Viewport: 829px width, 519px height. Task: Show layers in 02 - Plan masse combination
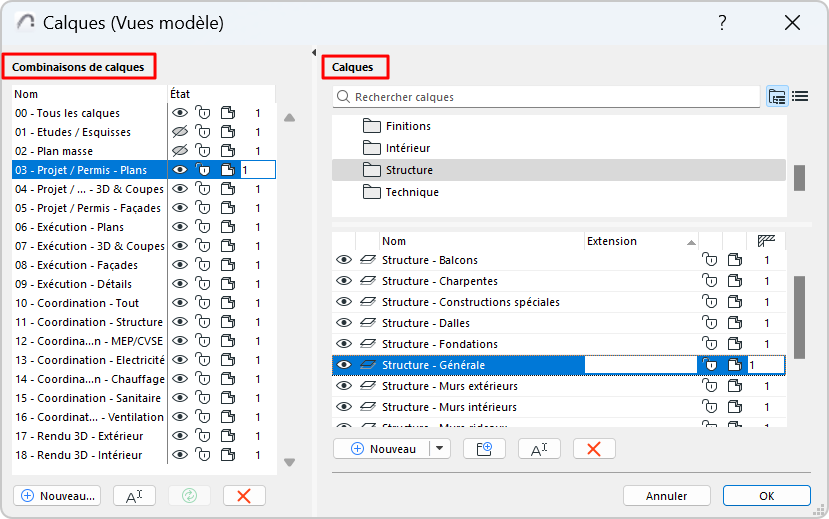coord(180,151)
